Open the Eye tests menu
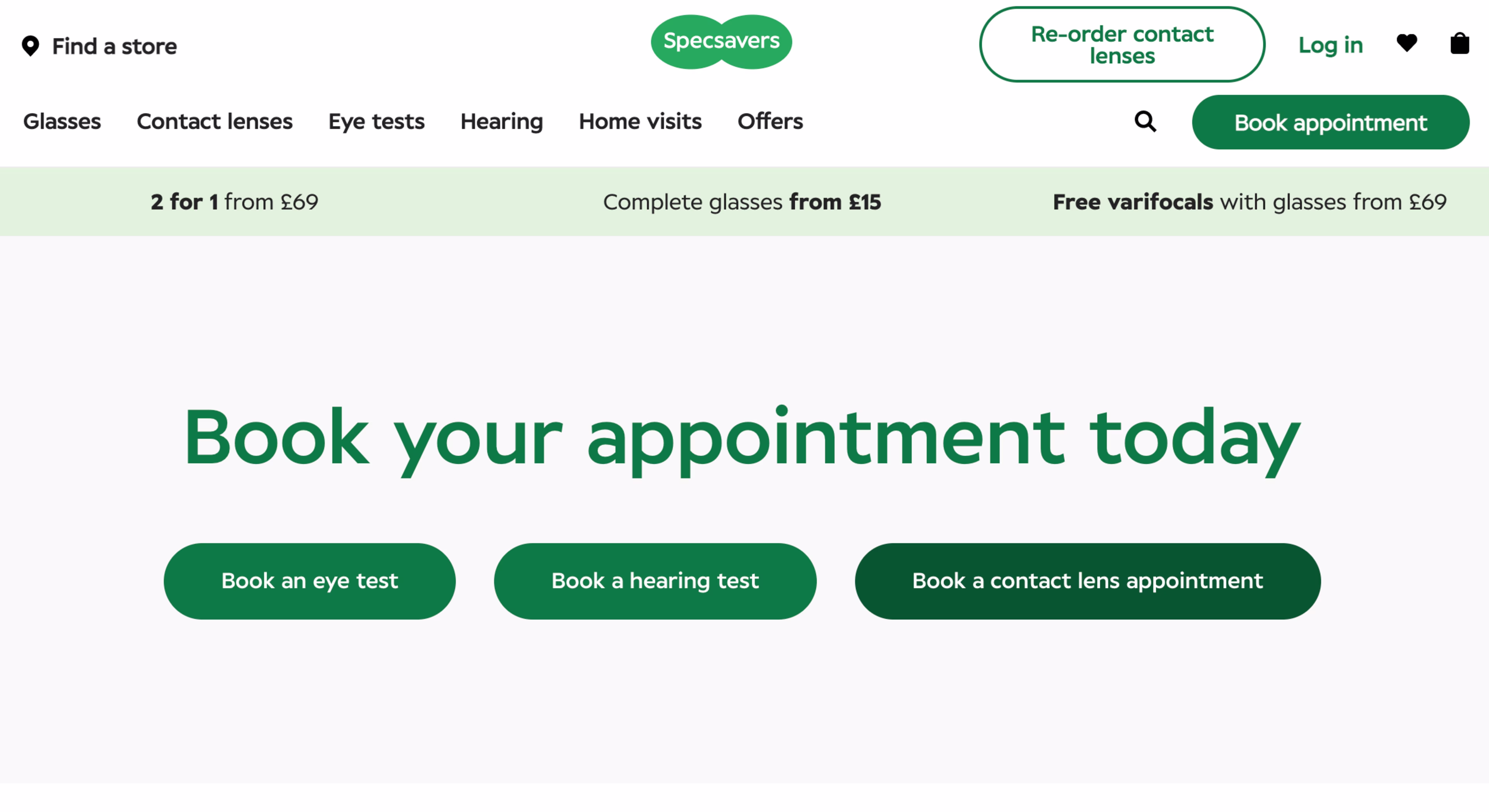Image resolution: width=1489 pixels, height=812 pixels. [376, 121]
